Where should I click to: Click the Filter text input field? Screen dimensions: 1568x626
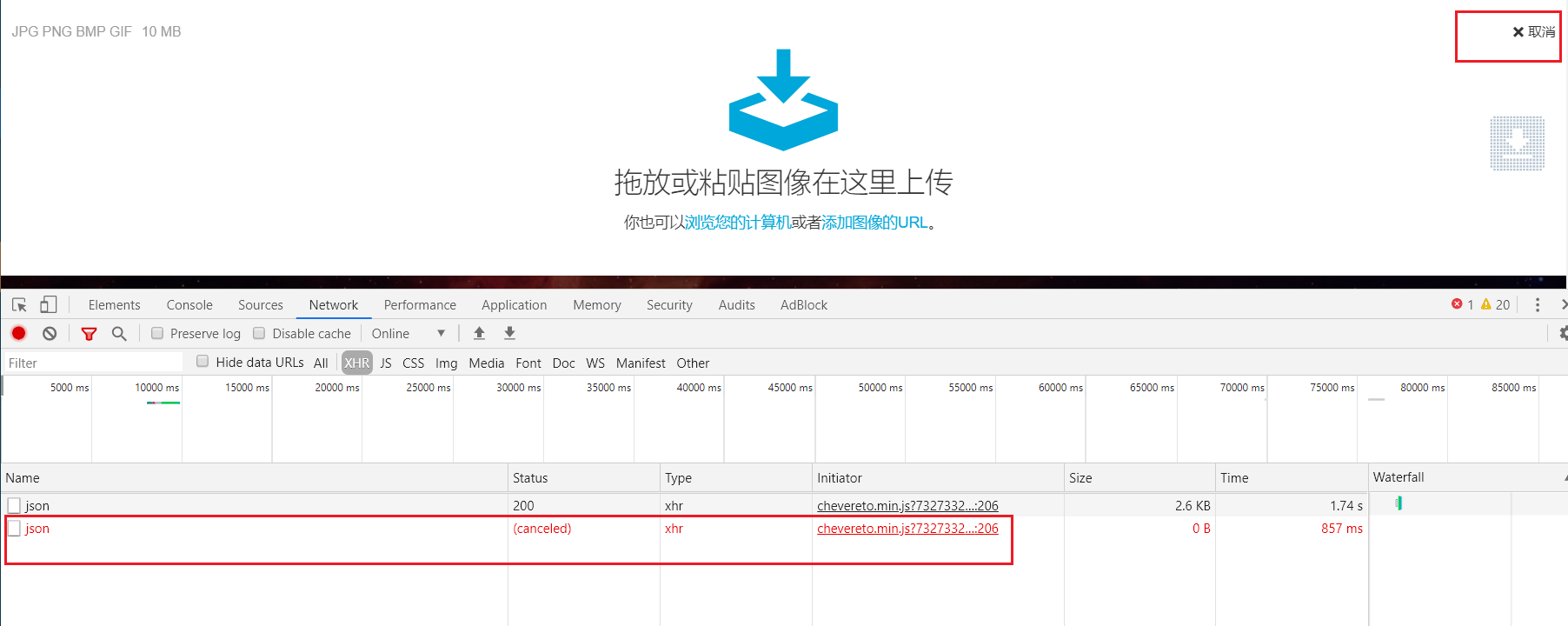91,363
